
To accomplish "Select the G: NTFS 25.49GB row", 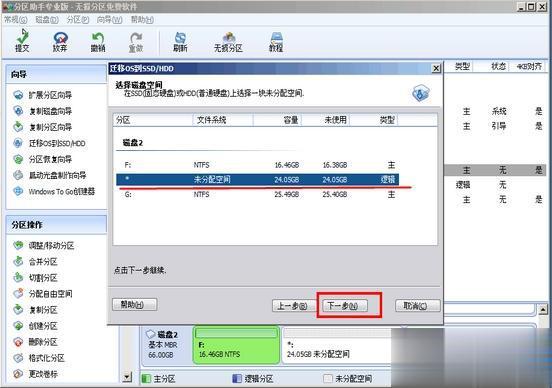I will point(257,194).
